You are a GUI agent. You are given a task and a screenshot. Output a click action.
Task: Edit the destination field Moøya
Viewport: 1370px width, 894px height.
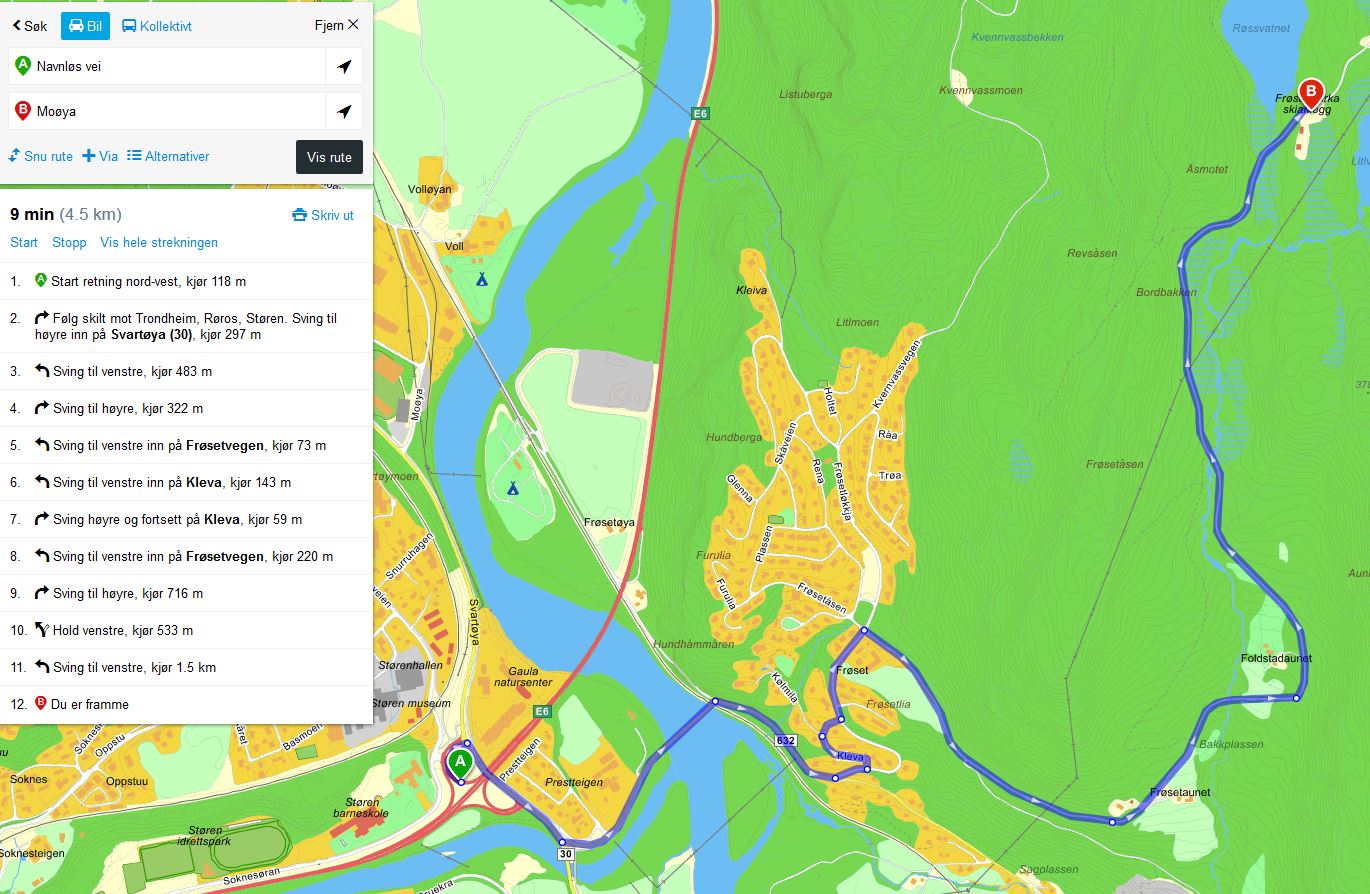pos(167,111)
